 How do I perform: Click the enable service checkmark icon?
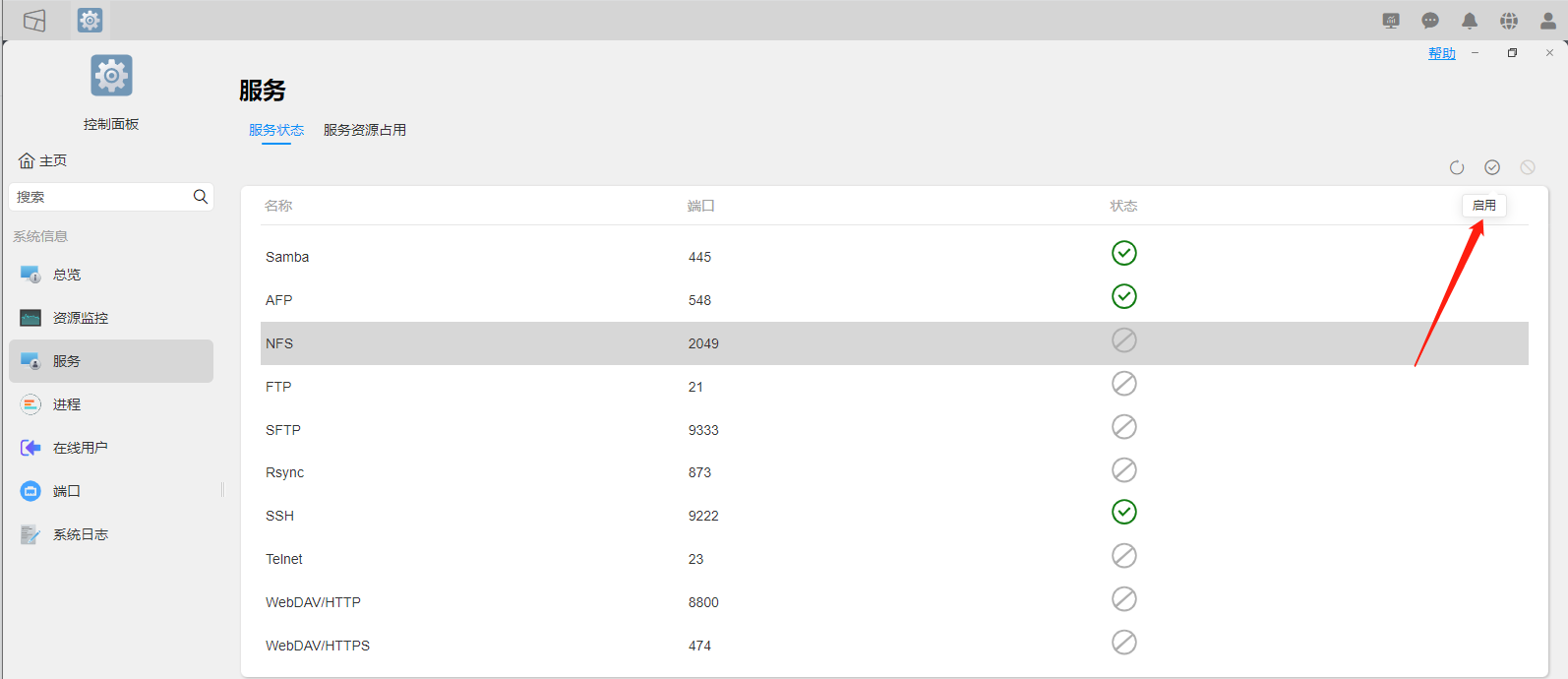(x=1492, y=168)
